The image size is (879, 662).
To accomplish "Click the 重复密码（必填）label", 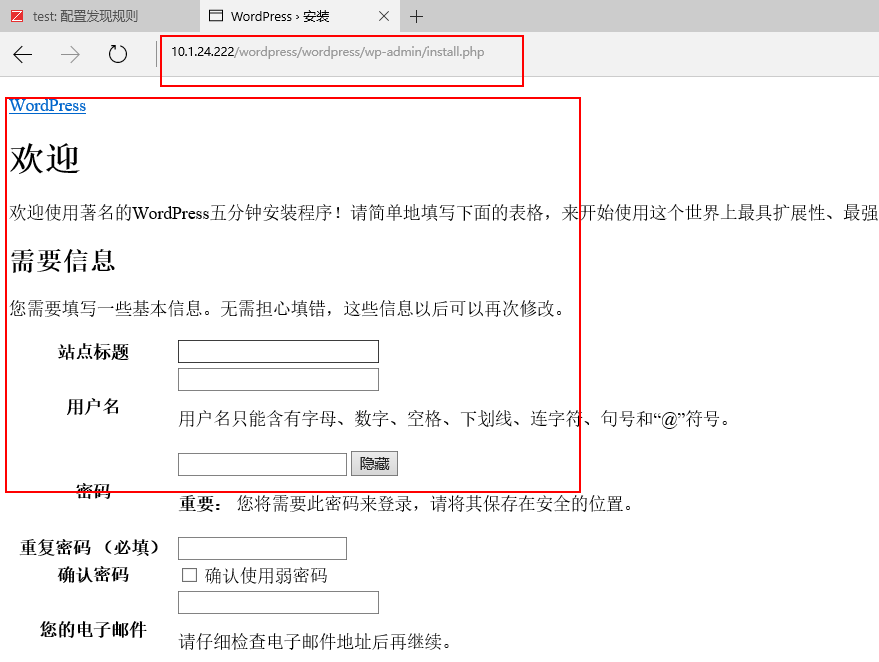I will (x=90, y=547).
